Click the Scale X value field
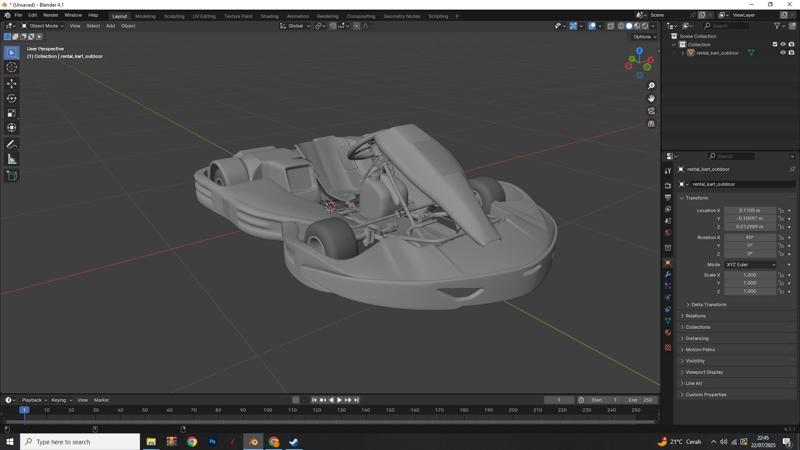Viewport: 800px width, 450px height. tap(749, 275)
